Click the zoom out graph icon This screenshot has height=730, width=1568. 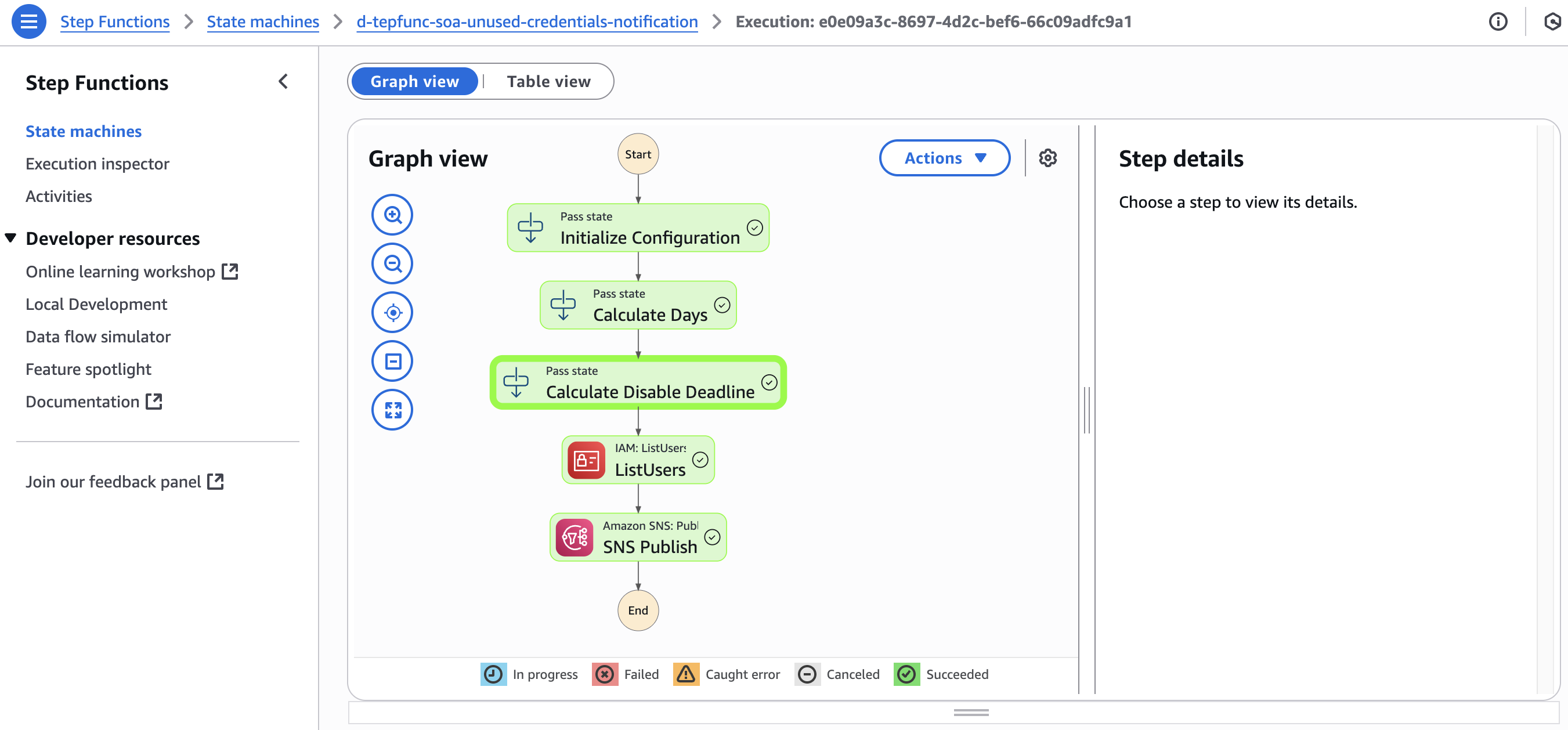[x=392, y=263]
